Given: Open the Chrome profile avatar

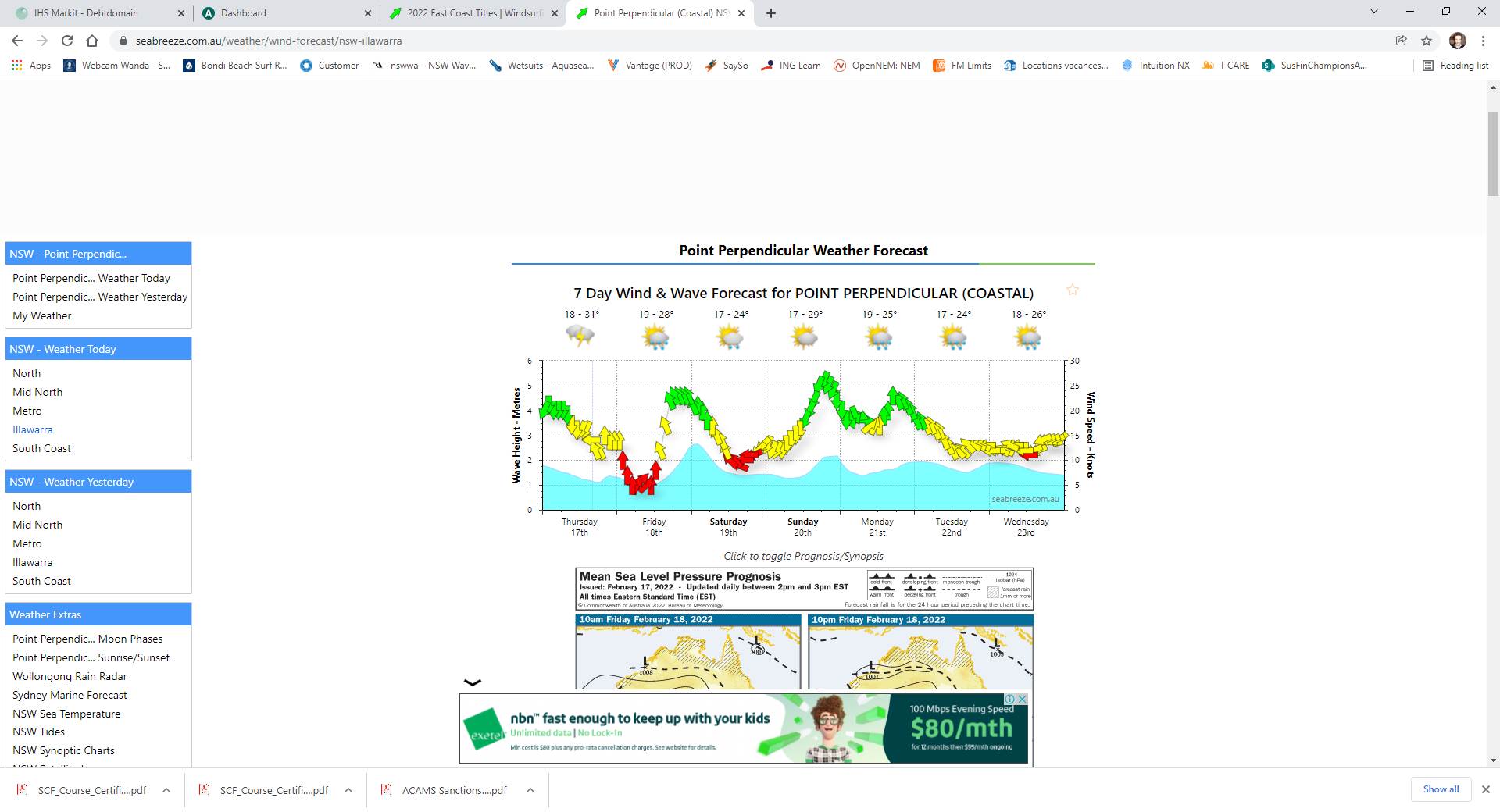Looking at the screenshot, I should (x=1457, y=41).
